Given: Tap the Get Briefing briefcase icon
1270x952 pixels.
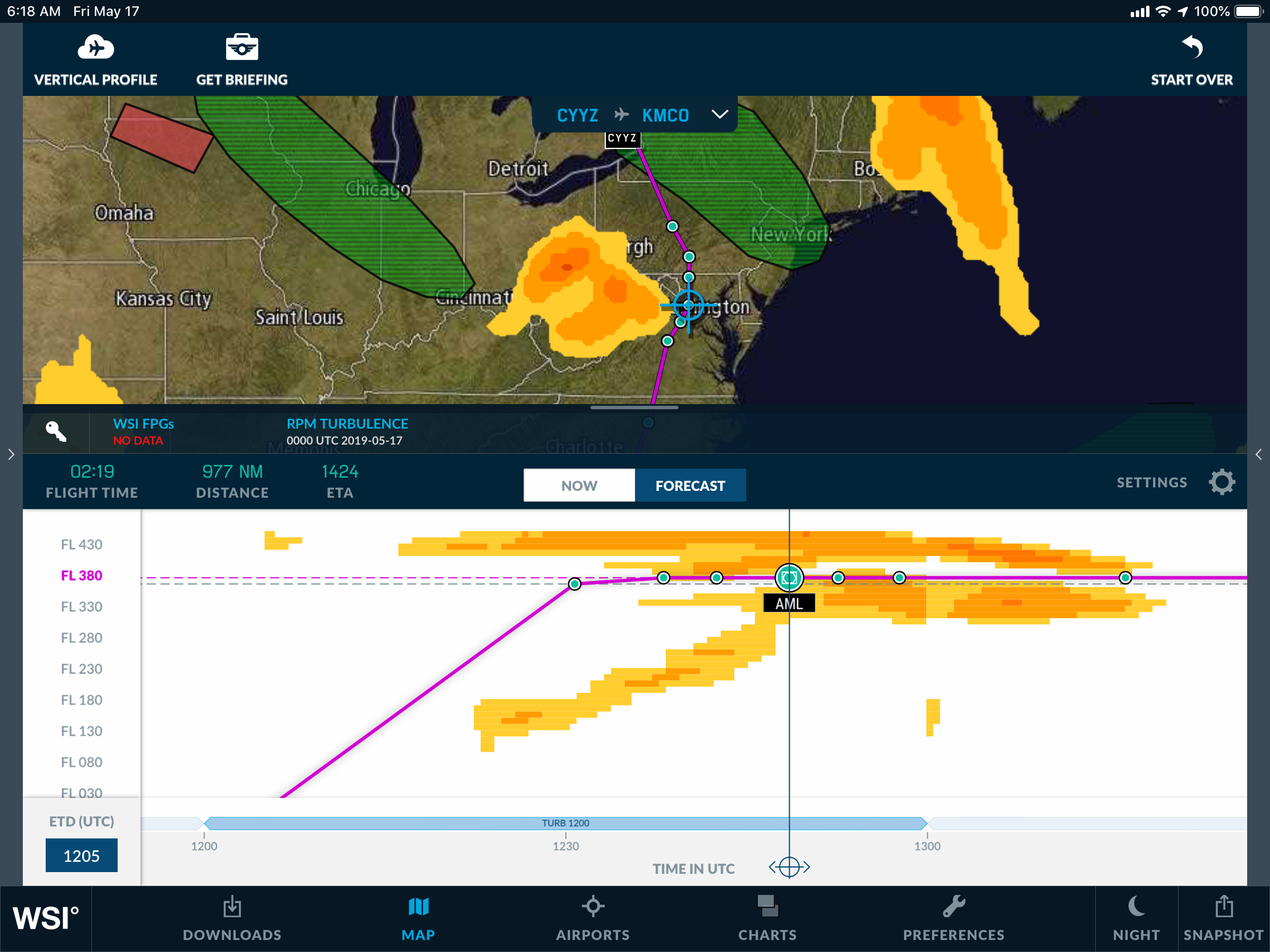Looking at the screenshot, I should pos(242,47).
